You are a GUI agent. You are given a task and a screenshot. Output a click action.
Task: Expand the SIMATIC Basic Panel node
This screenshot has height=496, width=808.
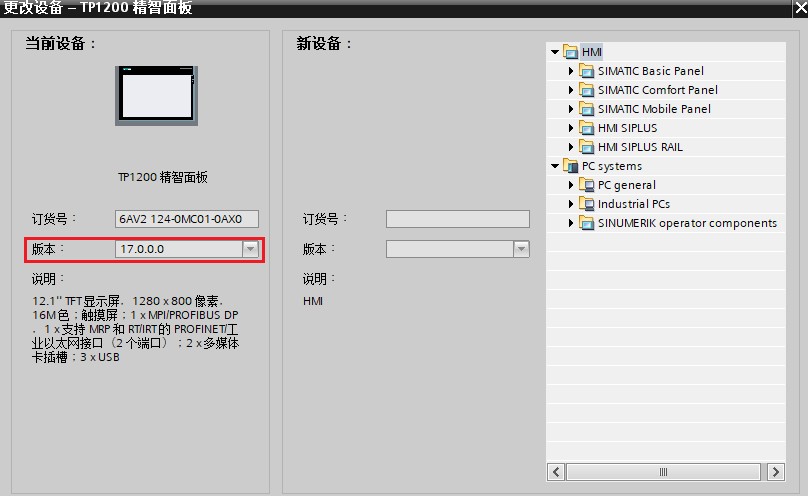(x=572, y=71)
